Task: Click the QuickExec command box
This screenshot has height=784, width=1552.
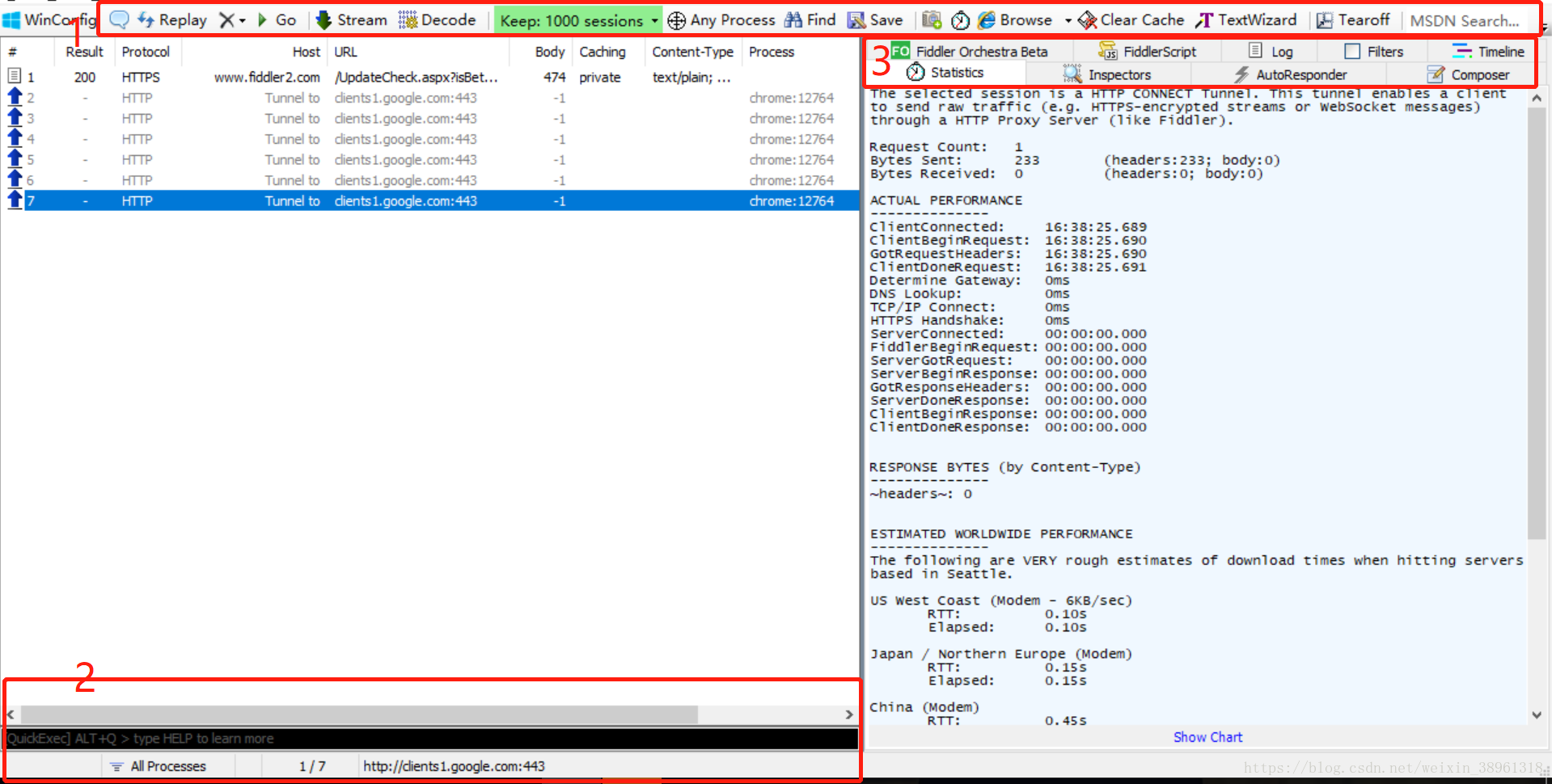Action: (432, 738)
